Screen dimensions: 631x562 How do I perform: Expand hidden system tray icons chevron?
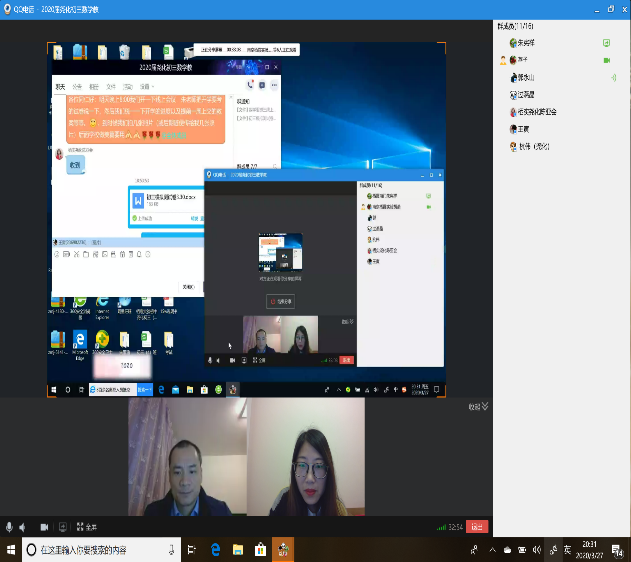[x=492, y=550]
